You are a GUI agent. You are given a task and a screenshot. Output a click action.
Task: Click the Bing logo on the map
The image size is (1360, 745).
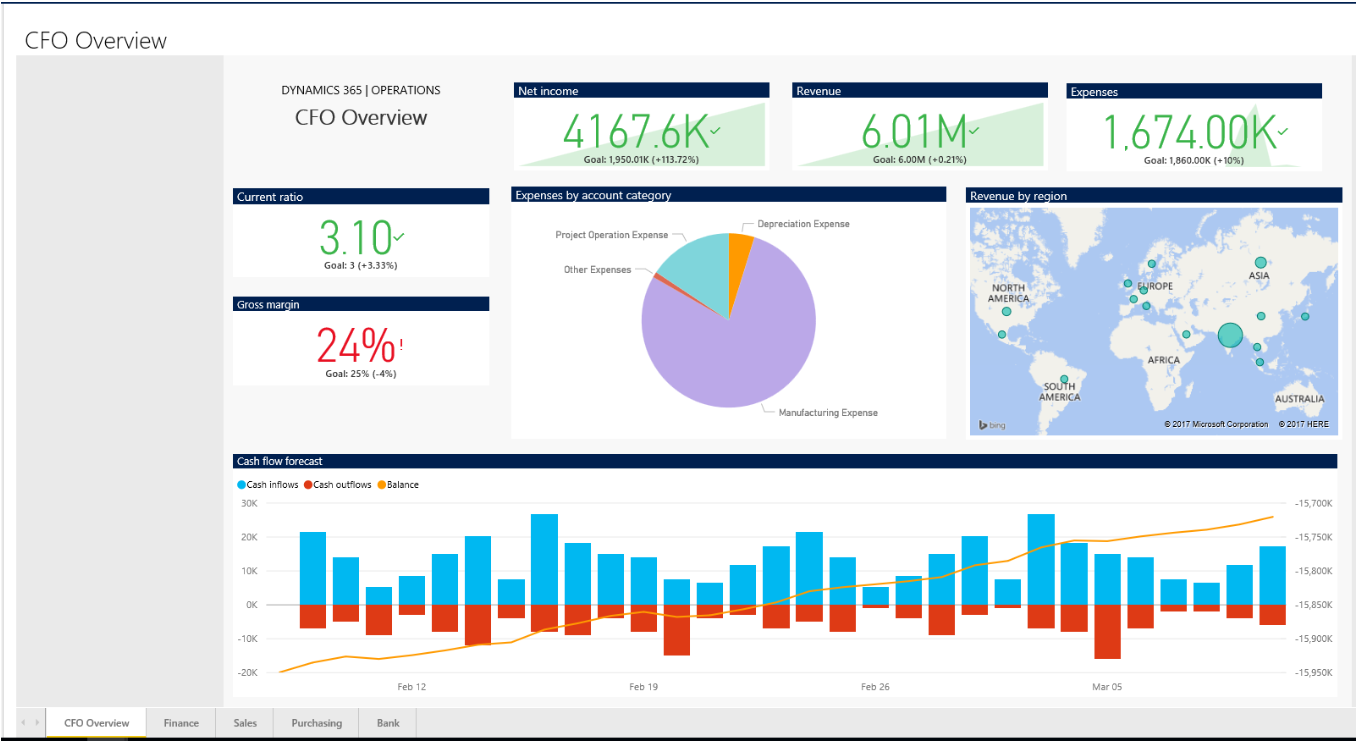click(x=992, y=425)
